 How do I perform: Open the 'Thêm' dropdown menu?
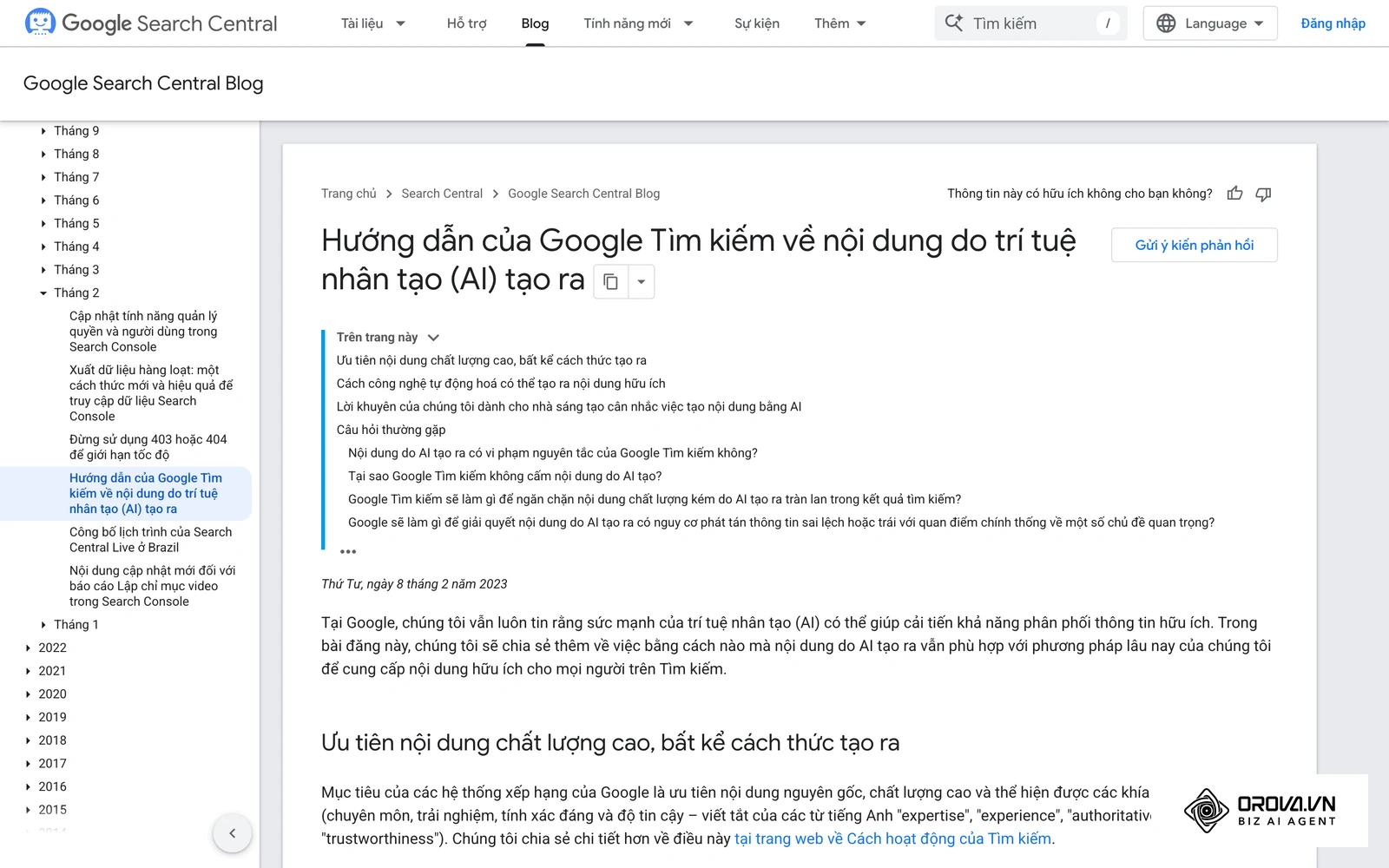pyautogui.click(x=840, y=23)
